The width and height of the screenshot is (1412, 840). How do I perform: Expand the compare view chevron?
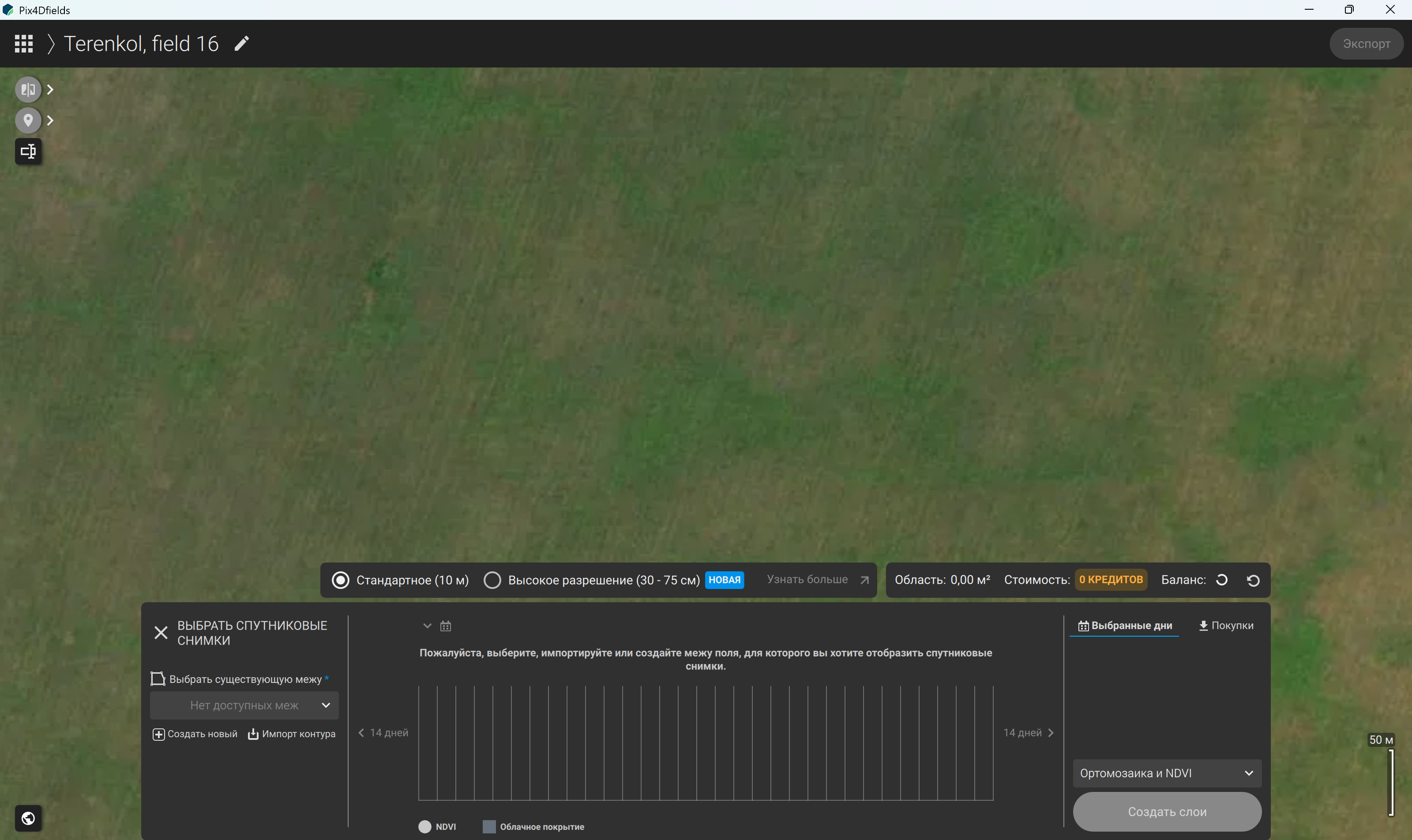(50, 90)
